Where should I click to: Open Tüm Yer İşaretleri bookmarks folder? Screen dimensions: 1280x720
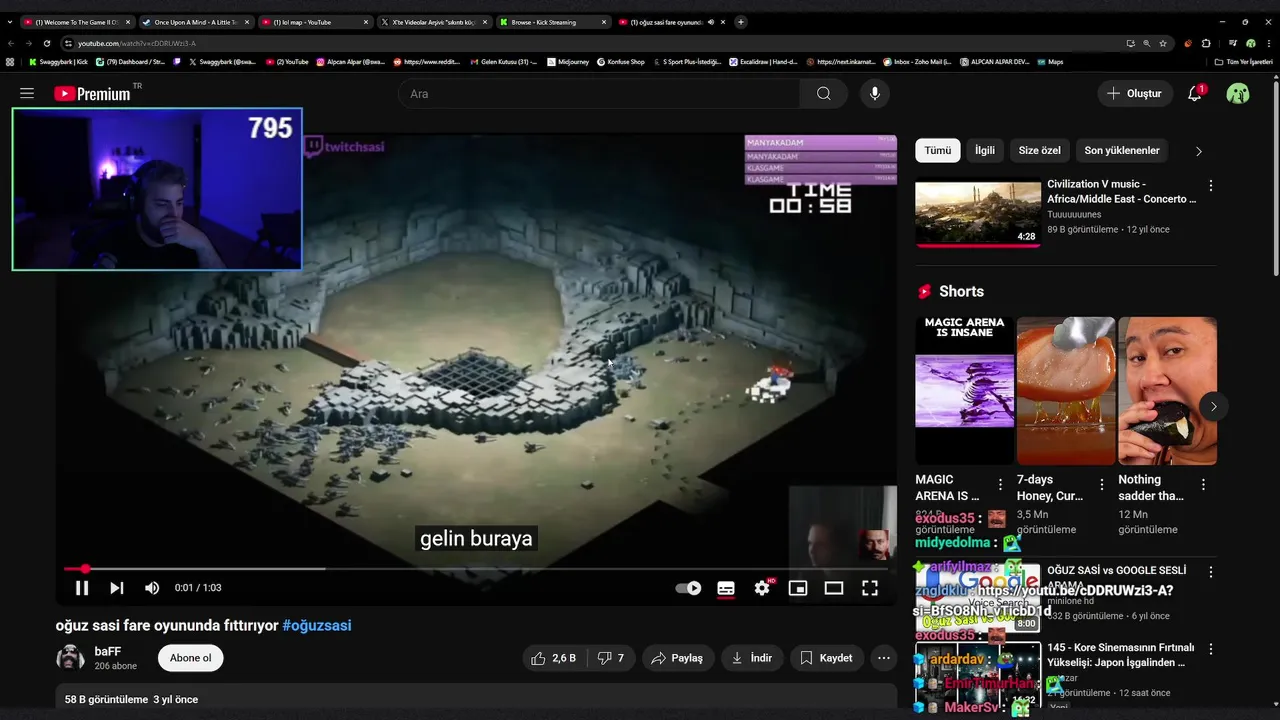pyautogui.click(x=1243, y=62)
